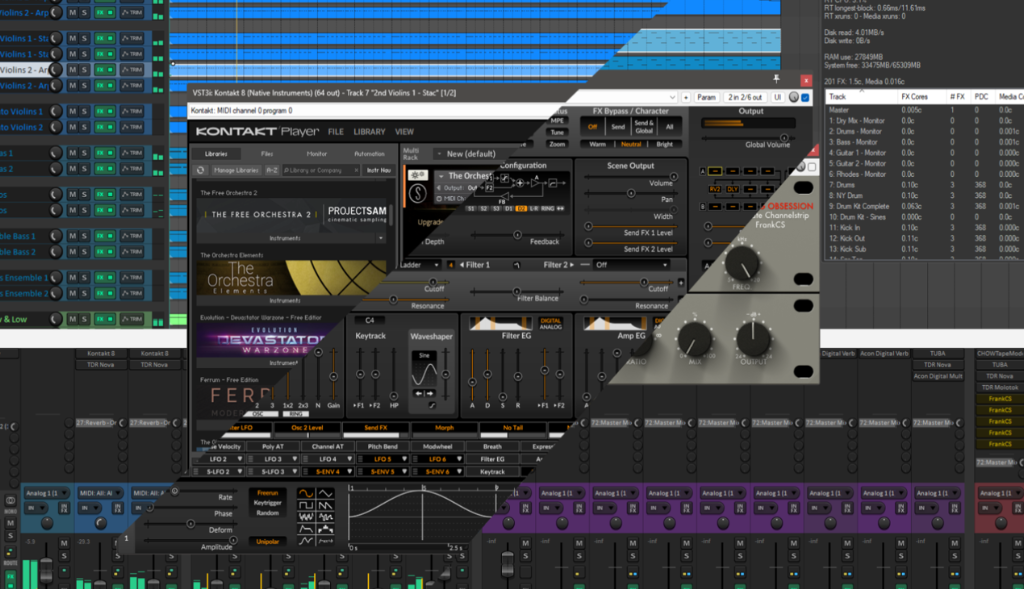
Task: Click the Obsession OUTPUT knob
Action: tap(753, 338)
